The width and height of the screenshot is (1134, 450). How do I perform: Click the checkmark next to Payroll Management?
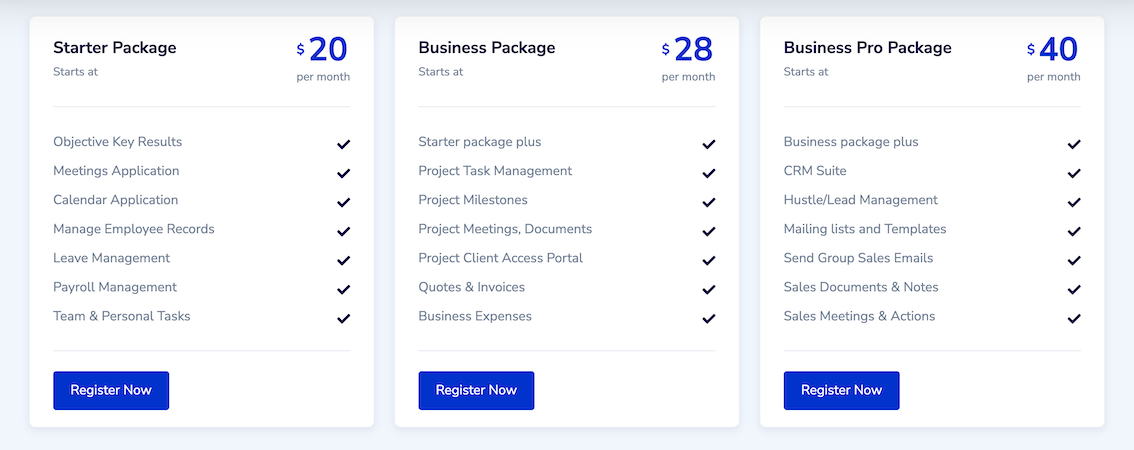344,289
